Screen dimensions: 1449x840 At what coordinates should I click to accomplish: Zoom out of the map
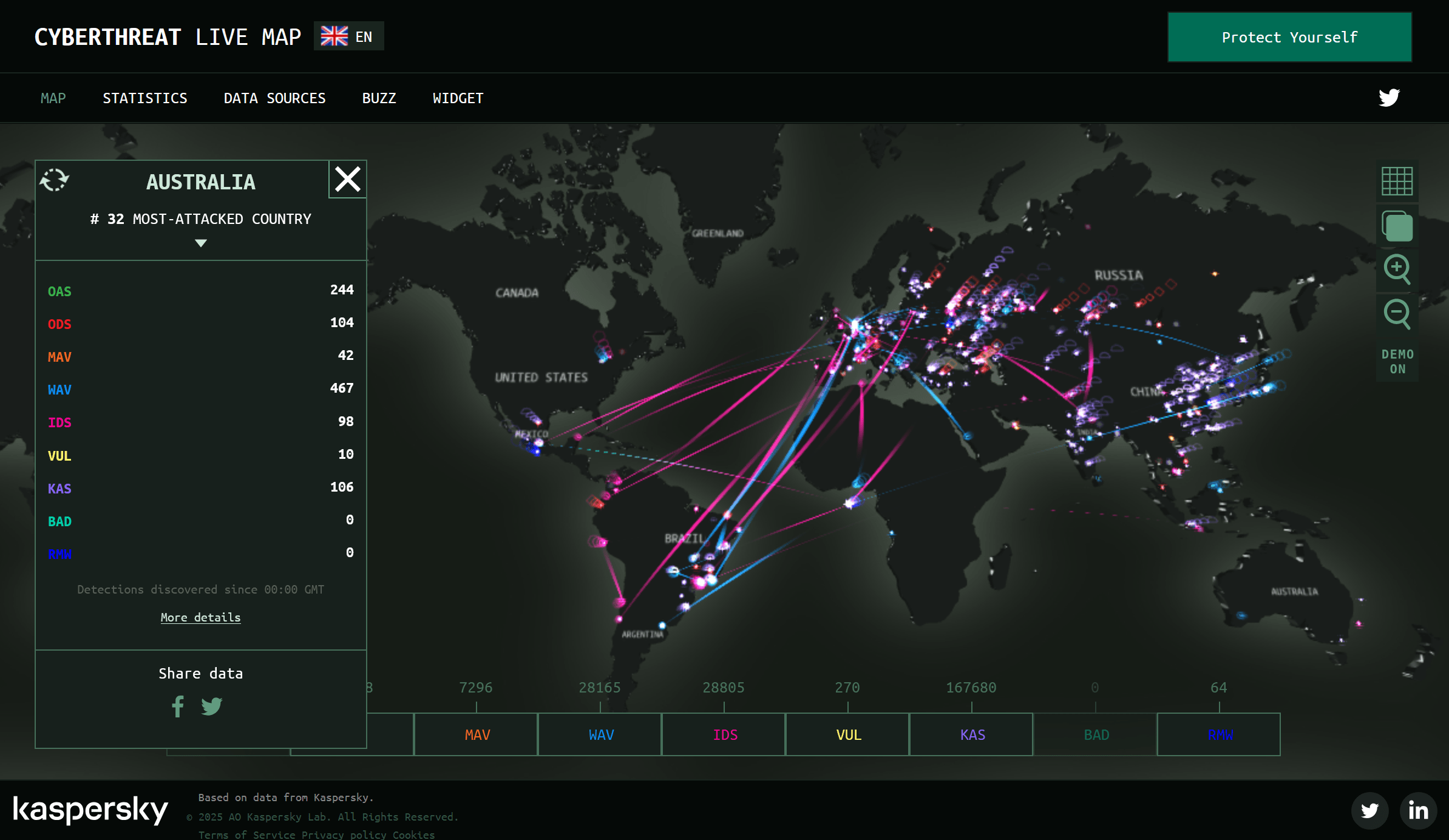click(x=1397, y=314)
